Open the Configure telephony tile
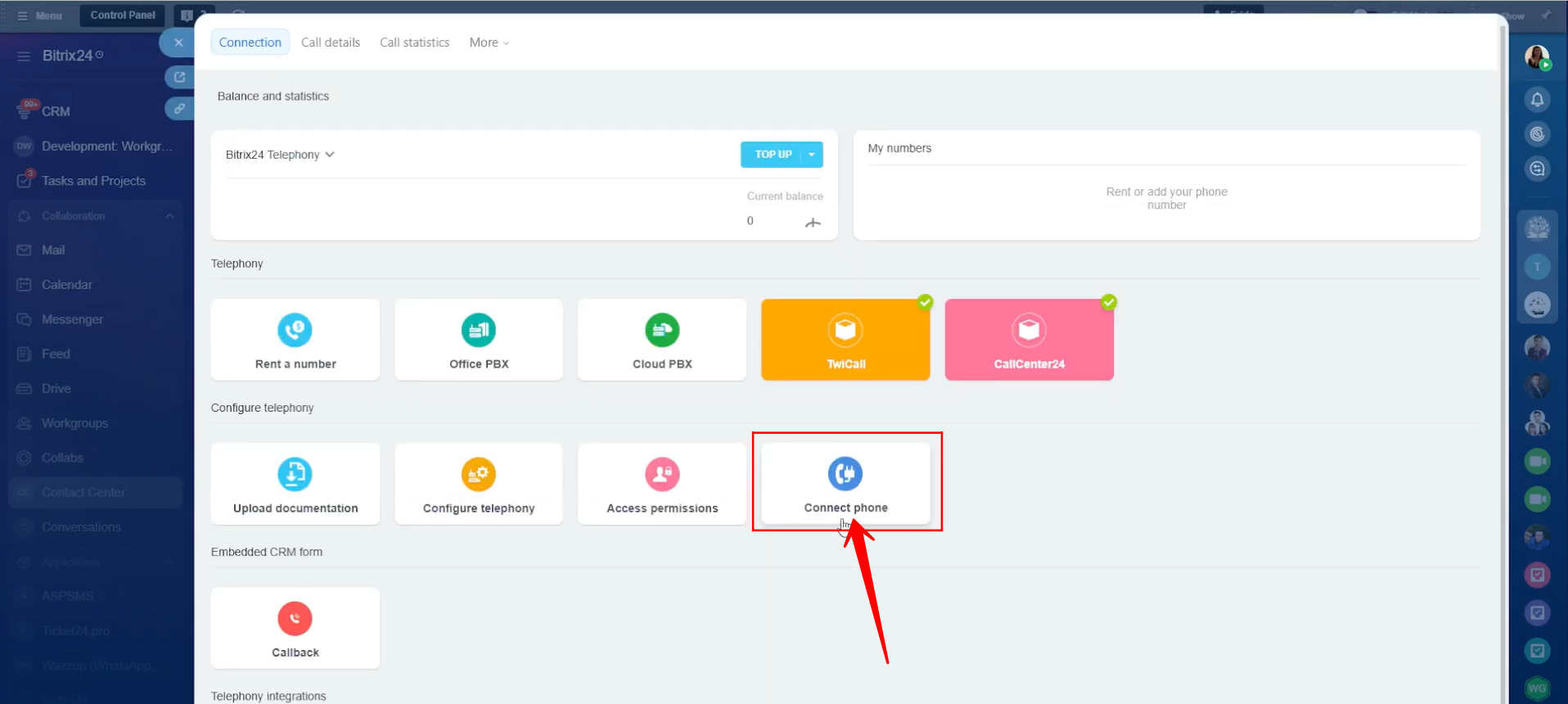This screenshot has height=704, width=1568. click(x=479, y=484)
